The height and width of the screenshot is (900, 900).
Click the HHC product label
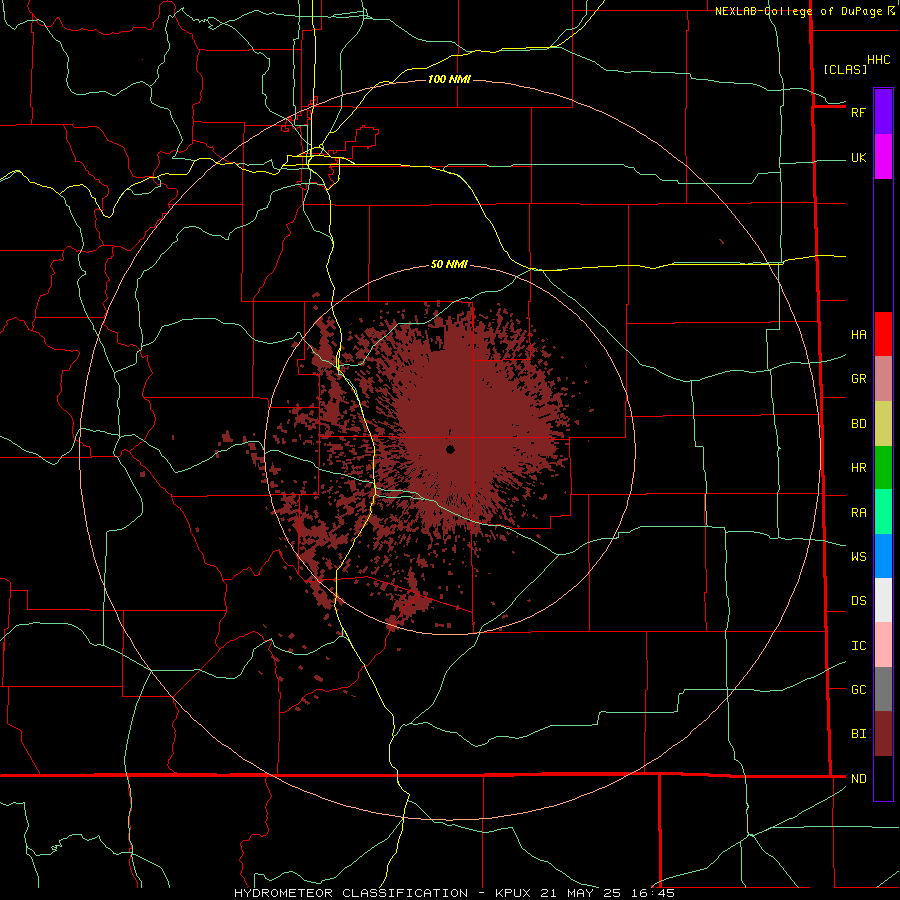pos(878,60)
